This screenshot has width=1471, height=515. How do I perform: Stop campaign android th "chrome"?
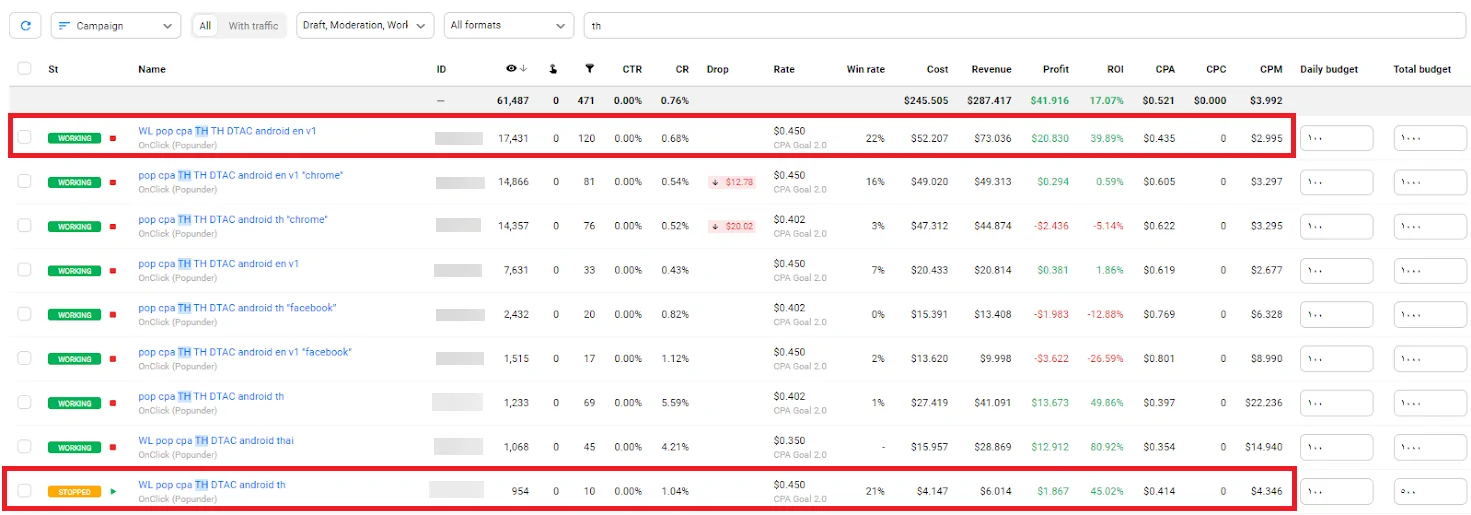[x=113, y=227]
